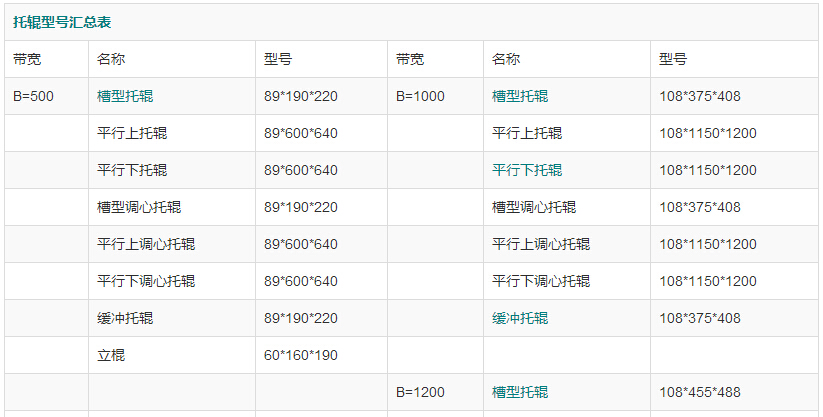Viewport: 823px width, 417px height.
Task: Click the 60*160*190 model cell
Action: [x=301, y=355]
